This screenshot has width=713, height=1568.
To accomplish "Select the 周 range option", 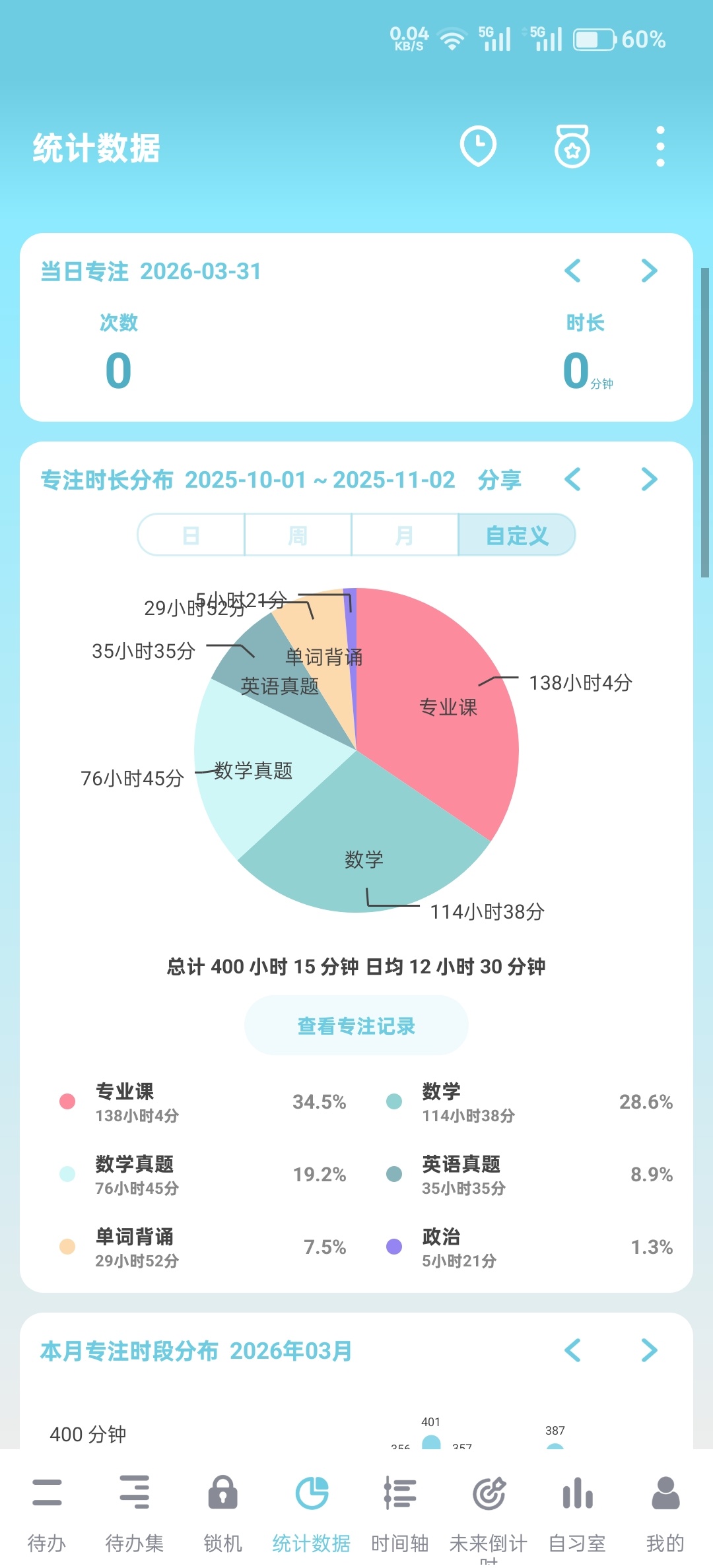I will 298,535.
